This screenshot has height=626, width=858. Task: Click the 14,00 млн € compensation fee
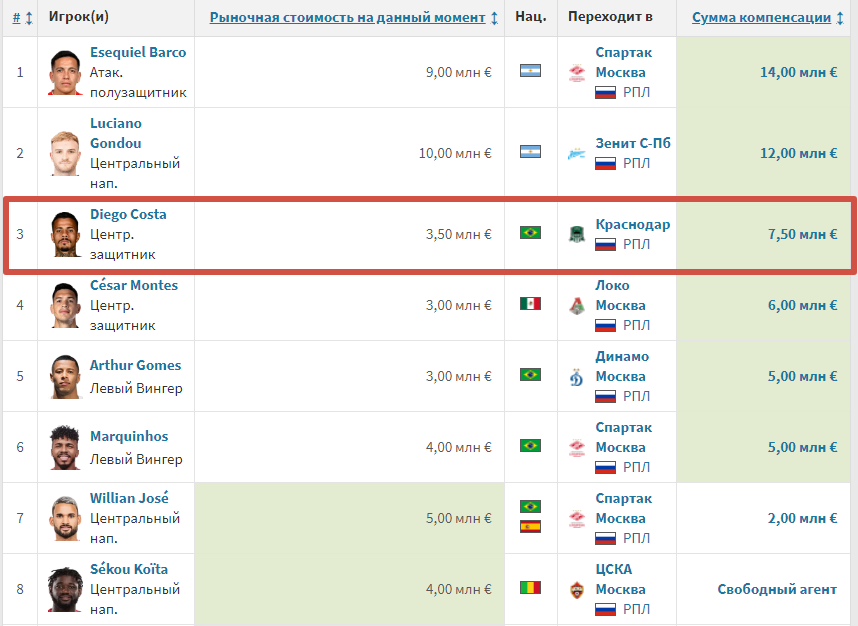coord(798,72)
